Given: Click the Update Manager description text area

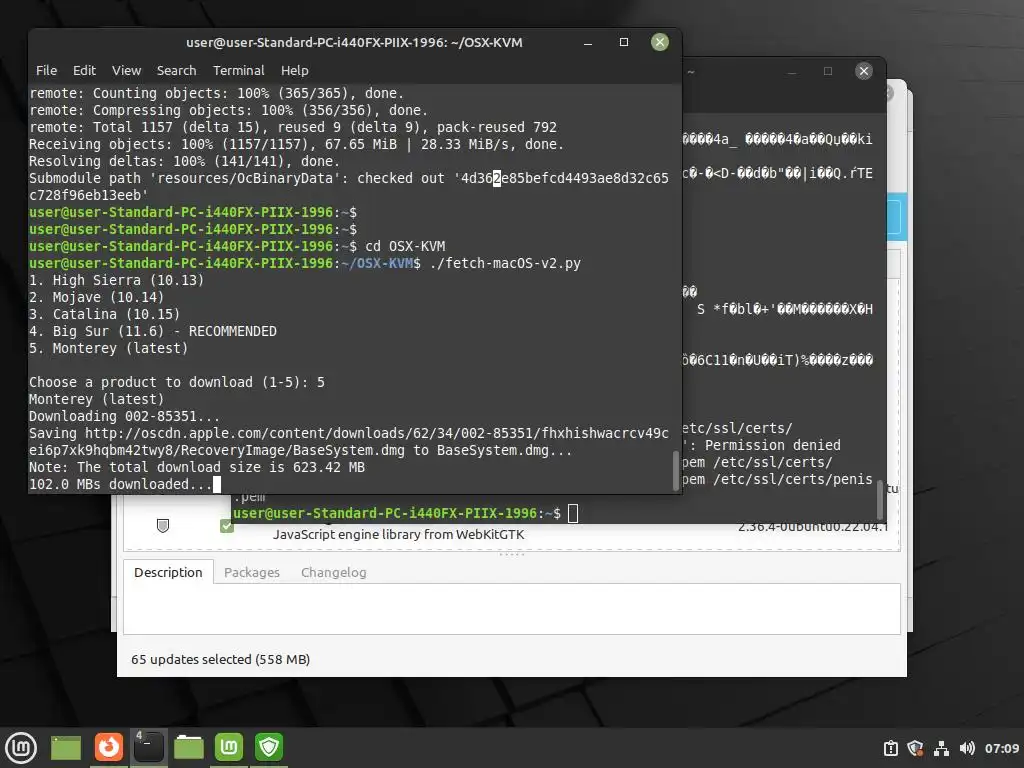Looking at the screenshot, I should [511, 609].
